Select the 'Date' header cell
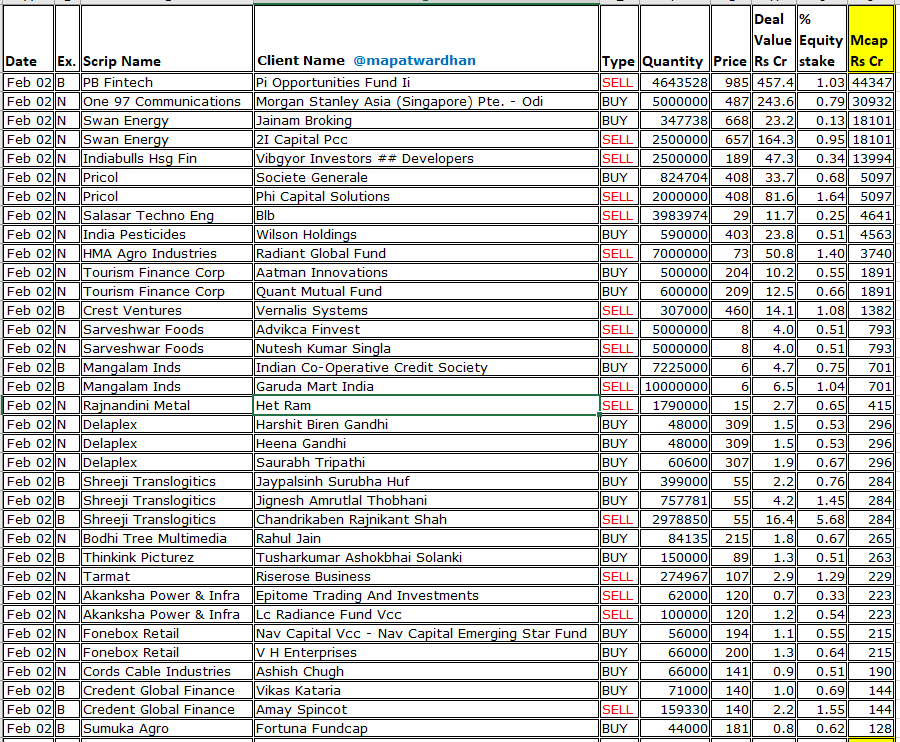 [x=28, y=39]
